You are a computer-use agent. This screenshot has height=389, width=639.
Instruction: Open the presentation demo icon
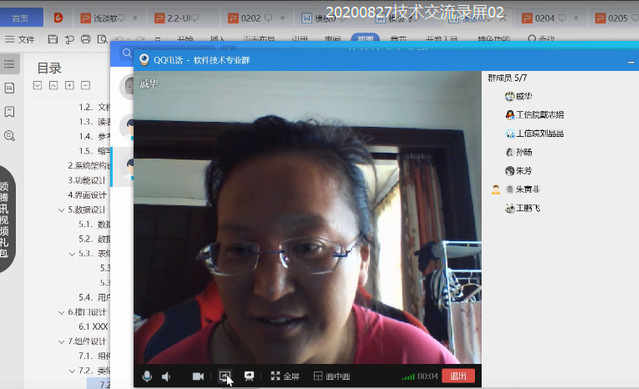pos(249,376)
